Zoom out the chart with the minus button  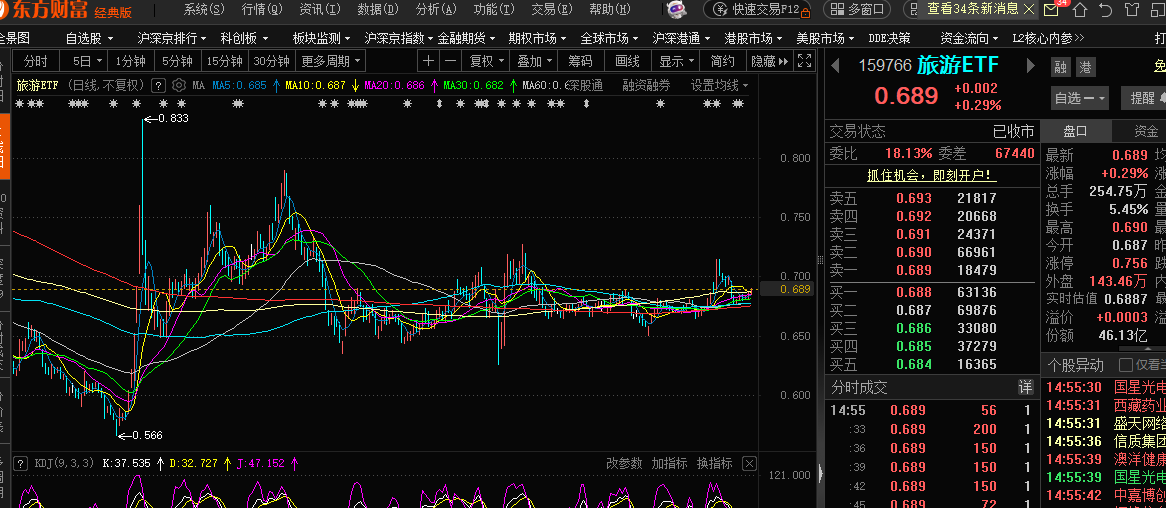[x=450, y=61]
